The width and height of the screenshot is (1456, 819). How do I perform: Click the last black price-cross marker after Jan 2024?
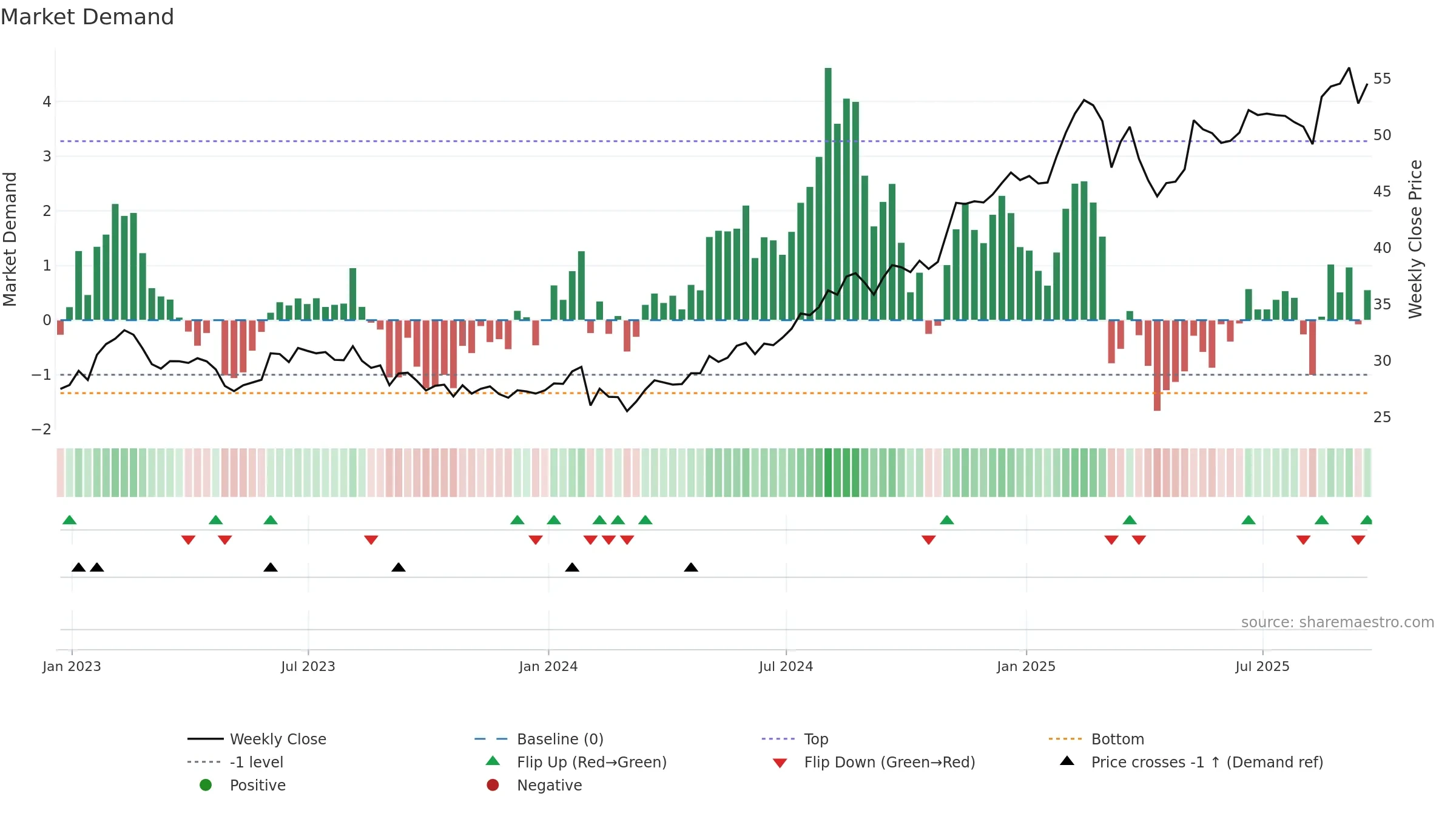click(x=691, y=567)
